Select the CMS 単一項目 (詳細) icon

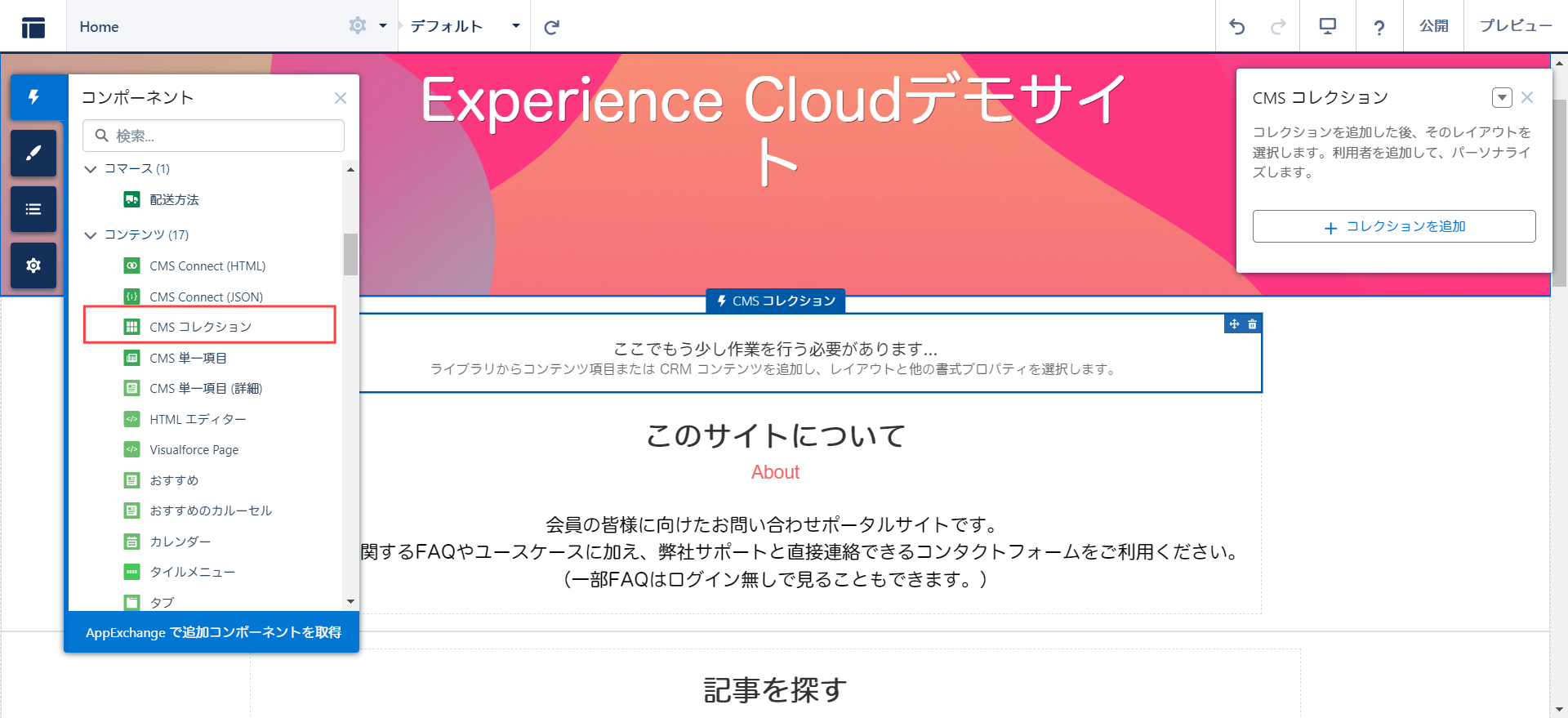tap(131, 388)
